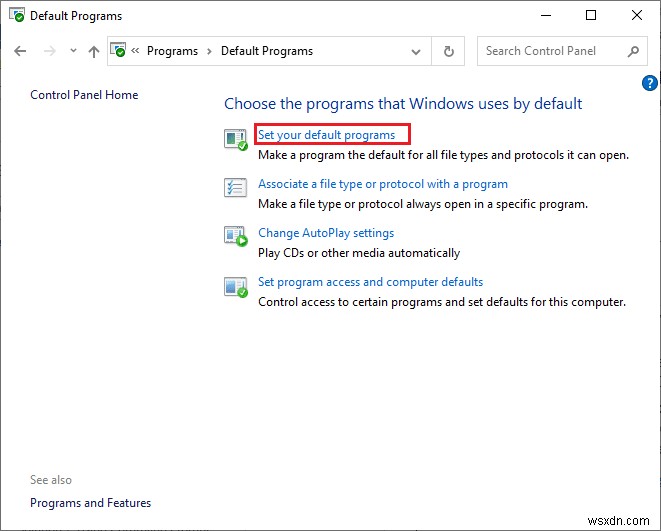Viewport: 661px width, 531px height.
Task: Click the Forward navigation arrow
Action: [50, 51]
